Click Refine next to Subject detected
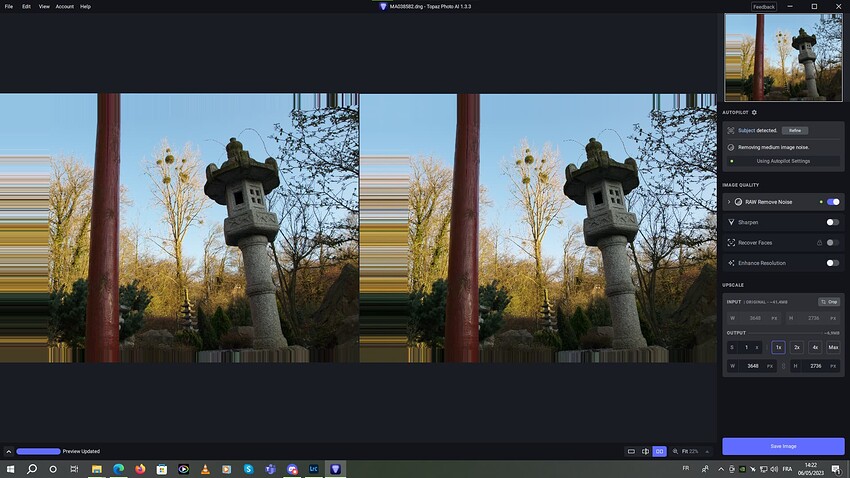This screenshot has width=850, height=478. [794, 130]
